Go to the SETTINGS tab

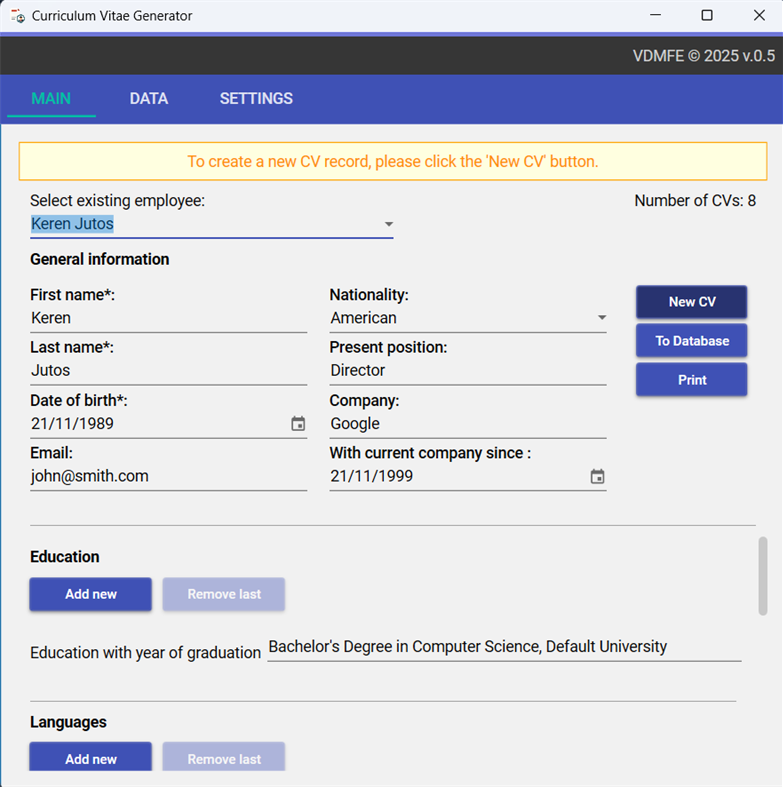[256, 98]
